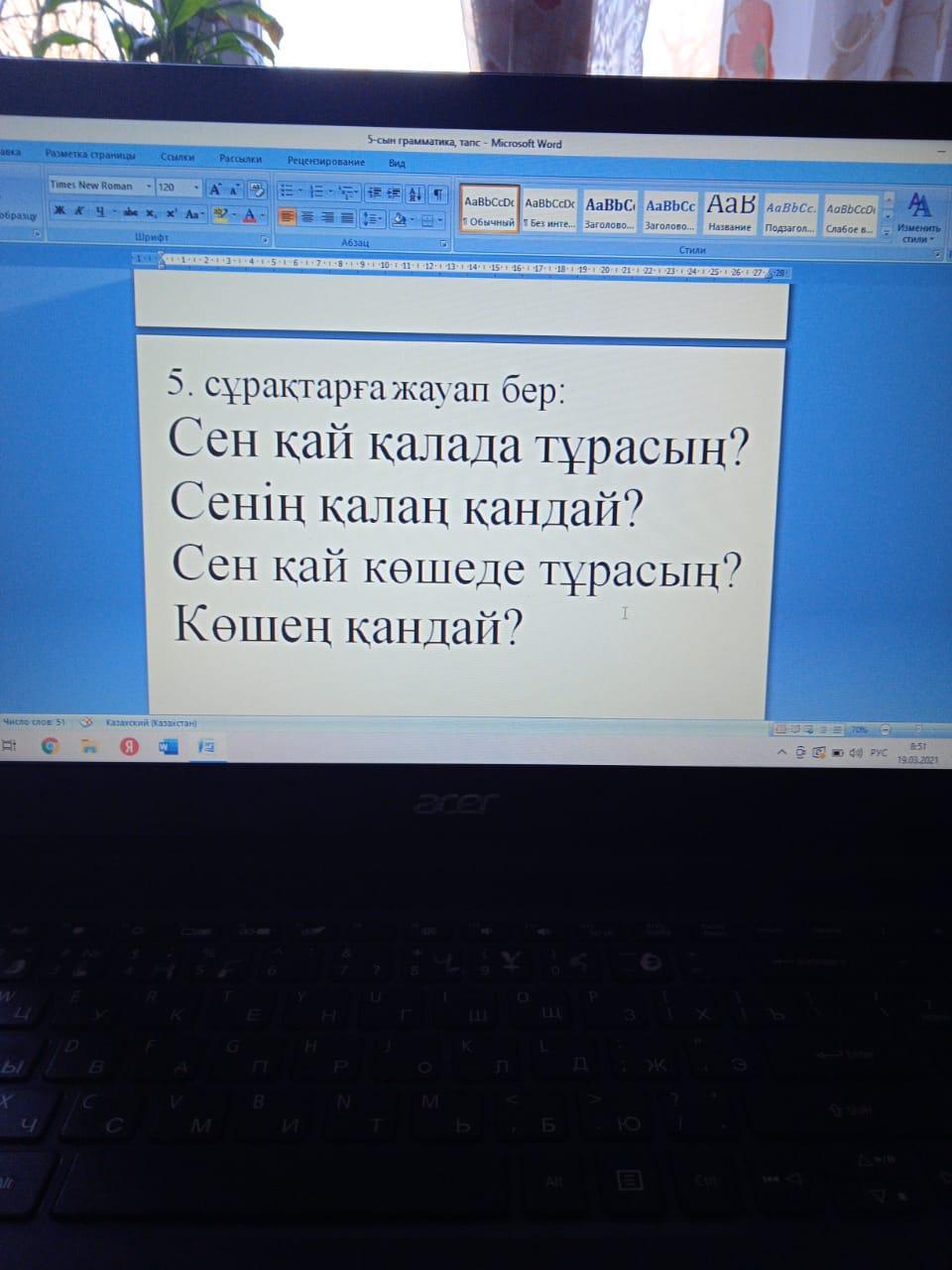Open Разметка страницы tab

(x=90, y=155)
